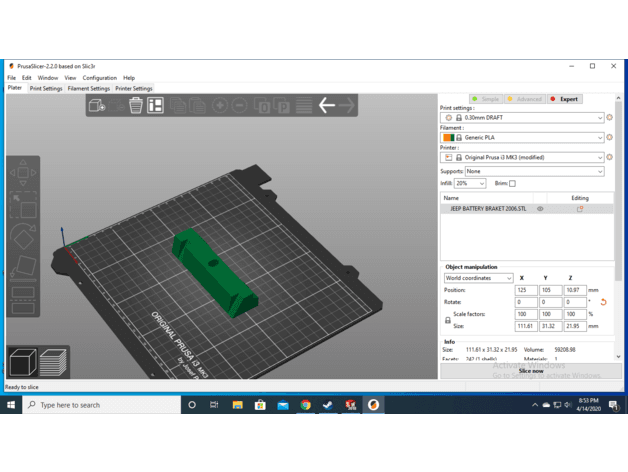Open the File menu
The height and width of the screenshot is (472, 628).
click(x=12, y=78)
